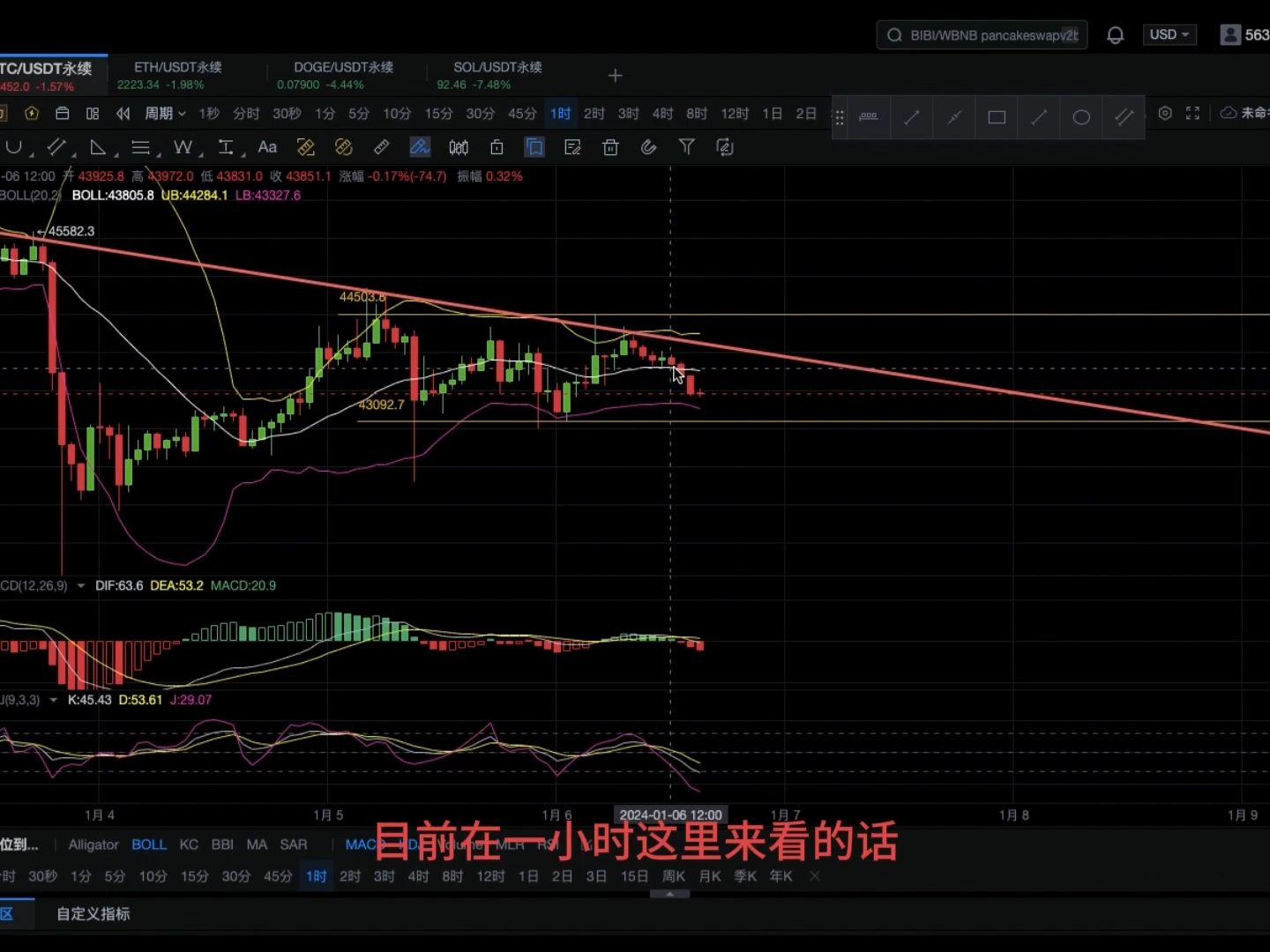Add a new symbol tab with plus

pos(616,76)
